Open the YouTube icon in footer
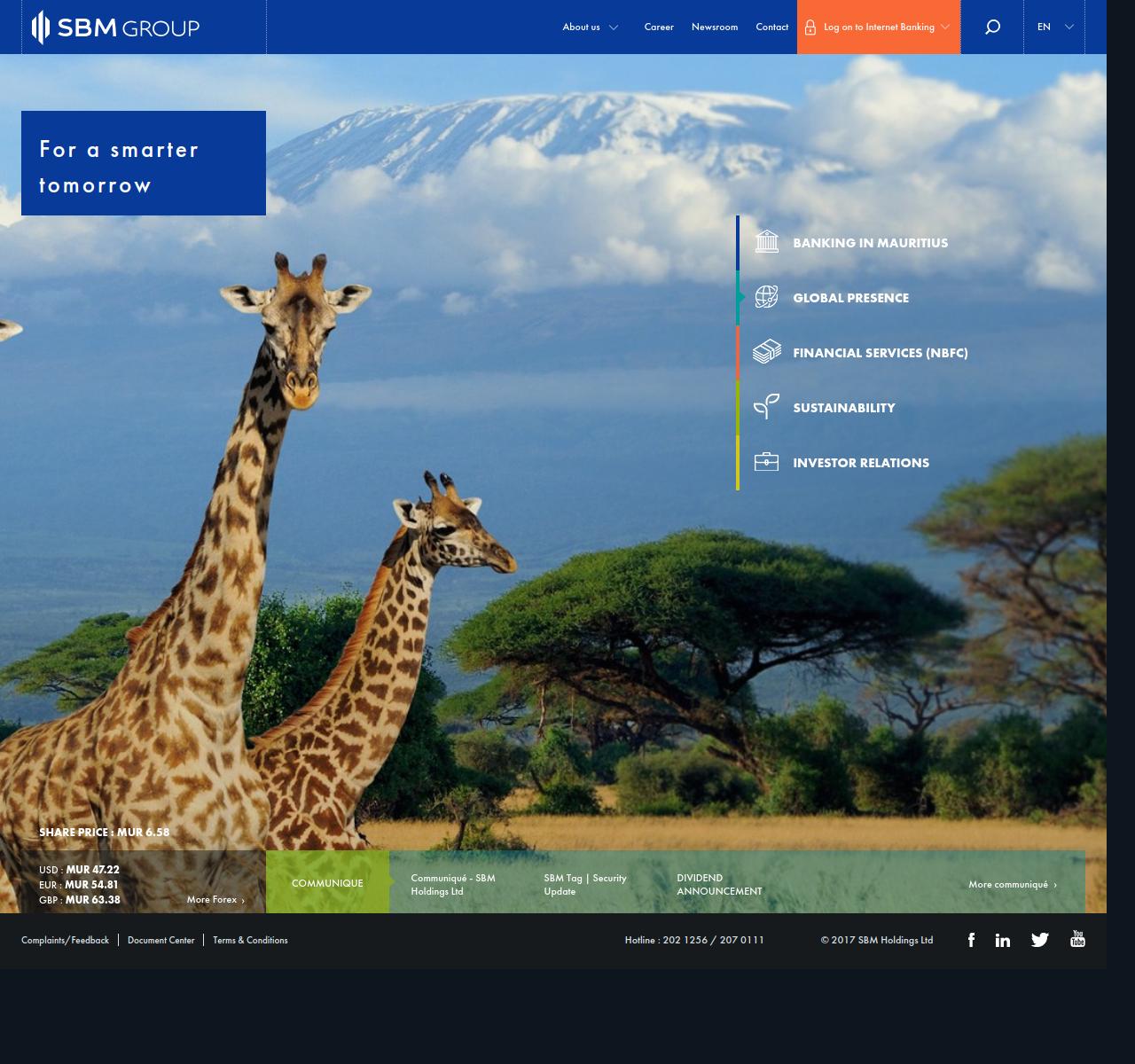Viewport: 1135px width, 1064px height. coord(1077,939)
